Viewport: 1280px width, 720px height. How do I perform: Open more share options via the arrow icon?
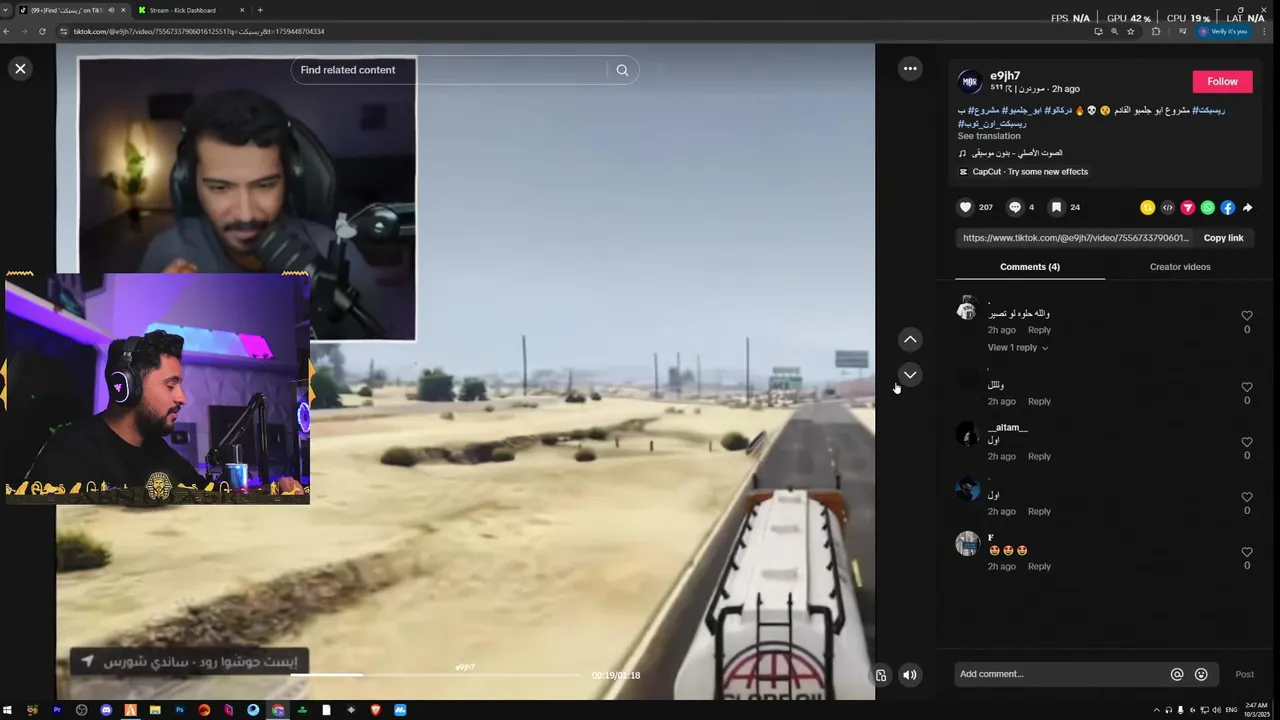point(1247,208)
